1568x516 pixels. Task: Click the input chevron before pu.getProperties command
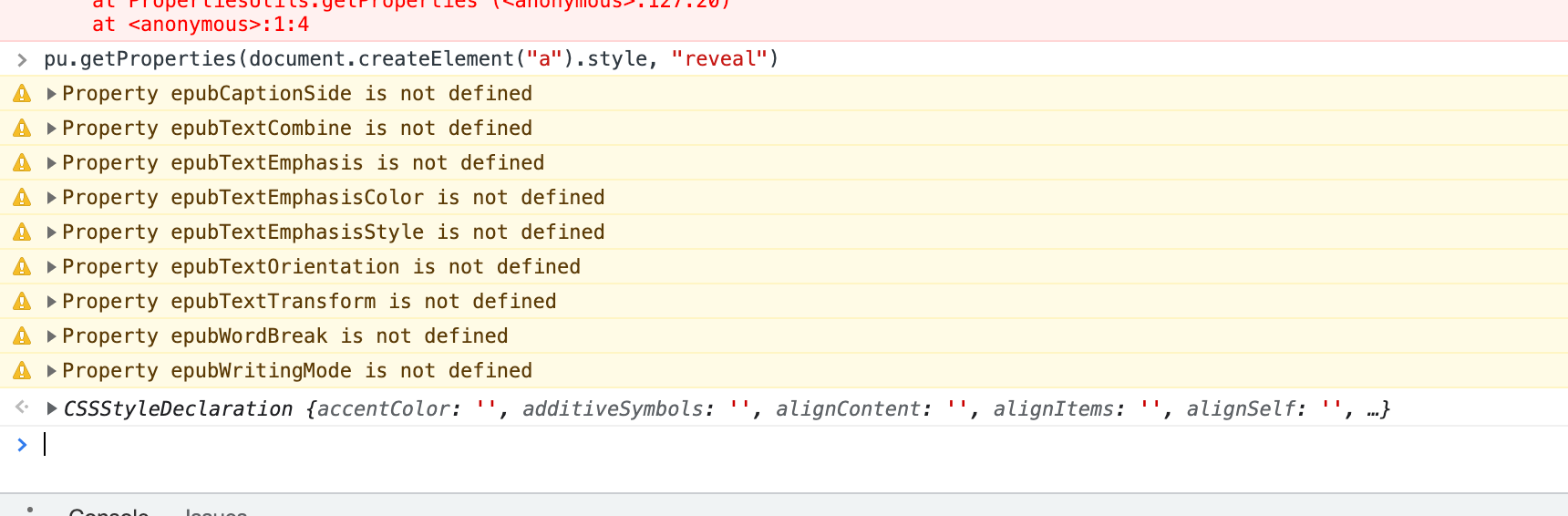coord(22,60)
